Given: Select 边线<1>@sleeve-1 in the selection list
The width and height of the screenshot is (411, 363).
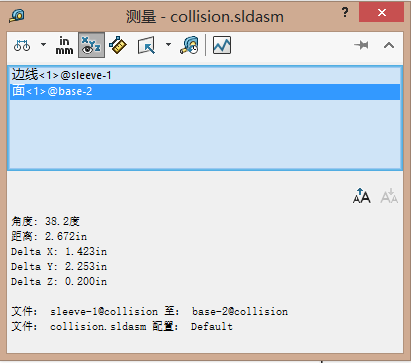Looking at the screenshot, I should 205,75.
